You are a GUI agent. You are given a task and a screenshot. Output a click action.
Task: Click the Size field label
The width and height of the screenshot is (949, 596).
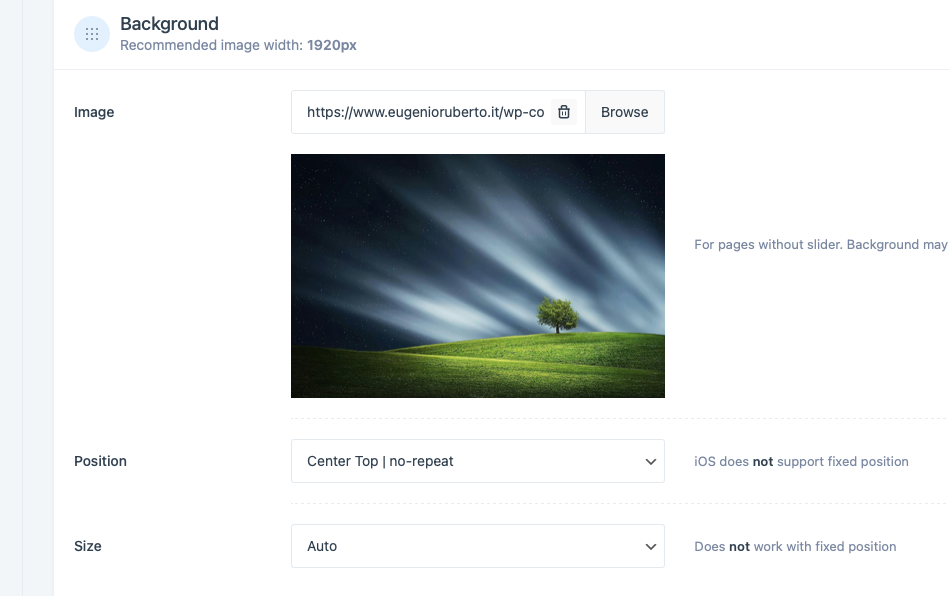point(88,546)
